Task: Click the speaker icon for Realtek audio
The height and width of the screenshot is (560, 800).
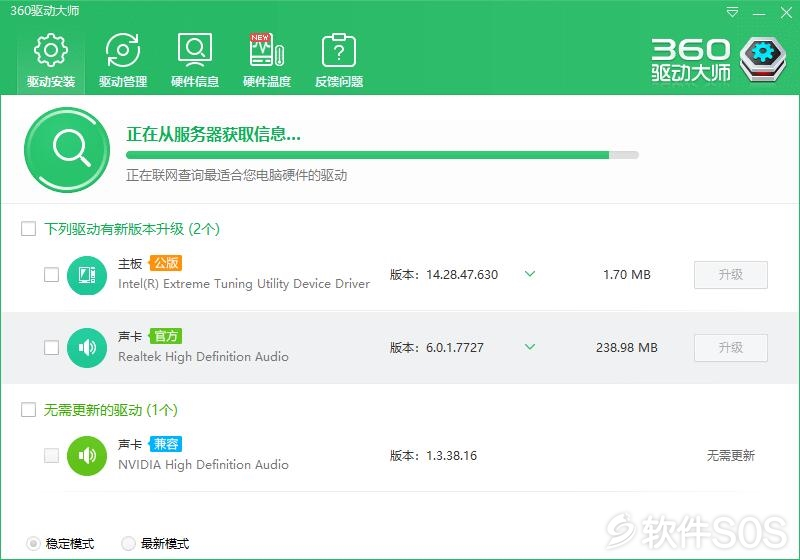Action: 87,348
